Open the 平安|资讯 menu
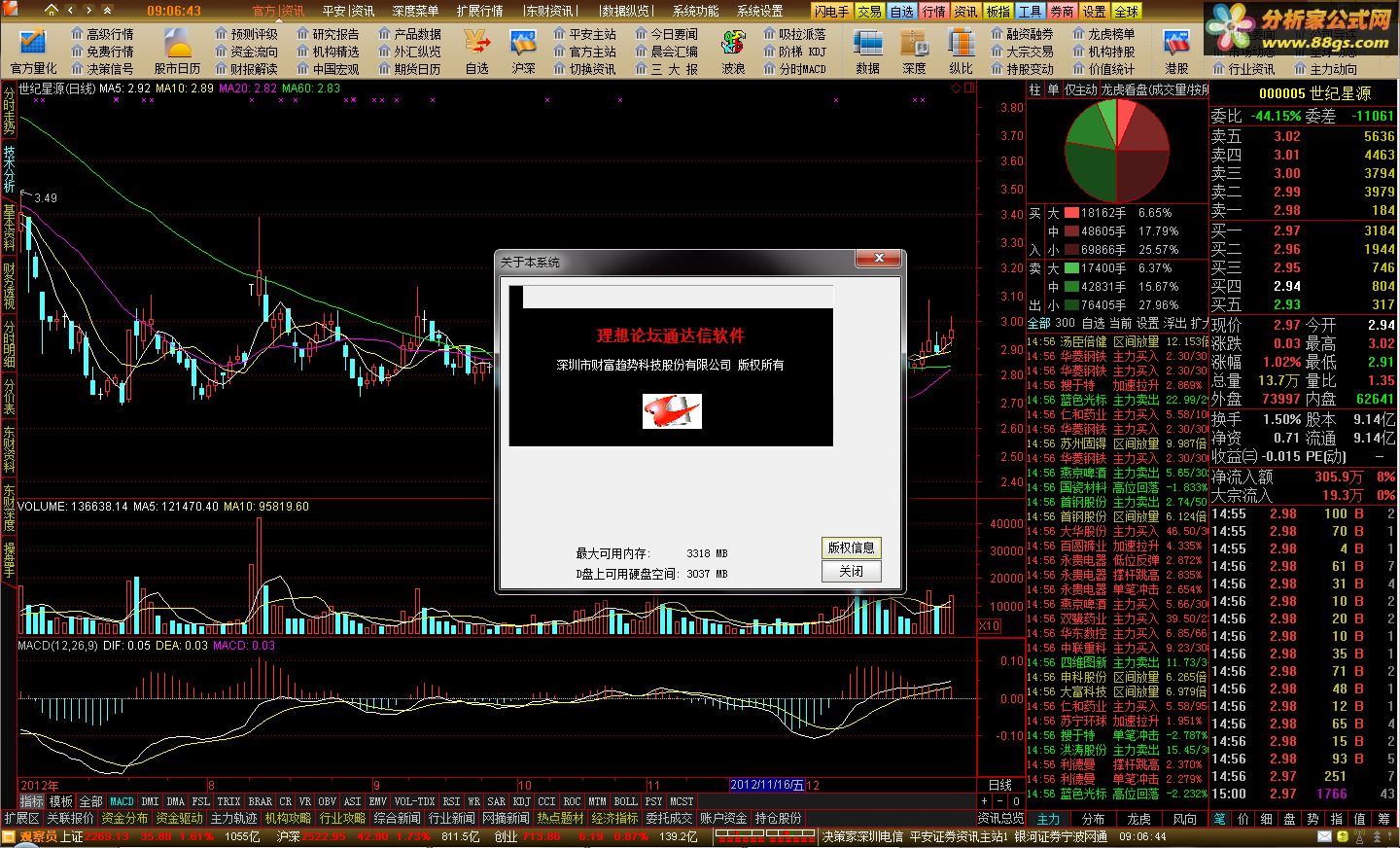 [348, 11]
